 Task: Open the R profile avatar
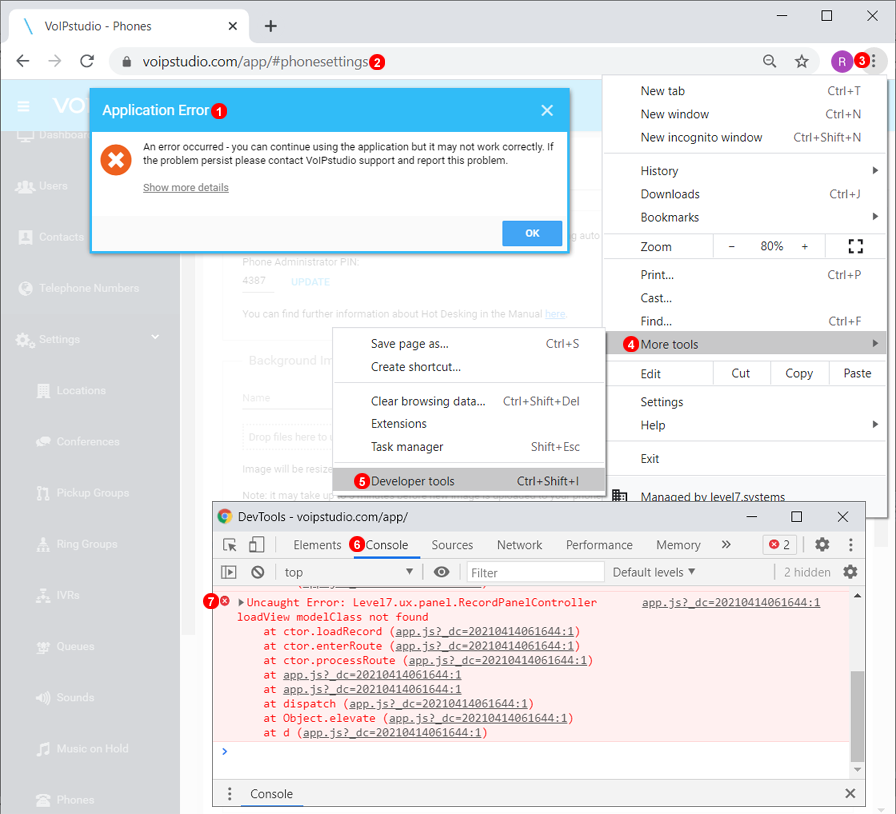click(x=842, y=61)
